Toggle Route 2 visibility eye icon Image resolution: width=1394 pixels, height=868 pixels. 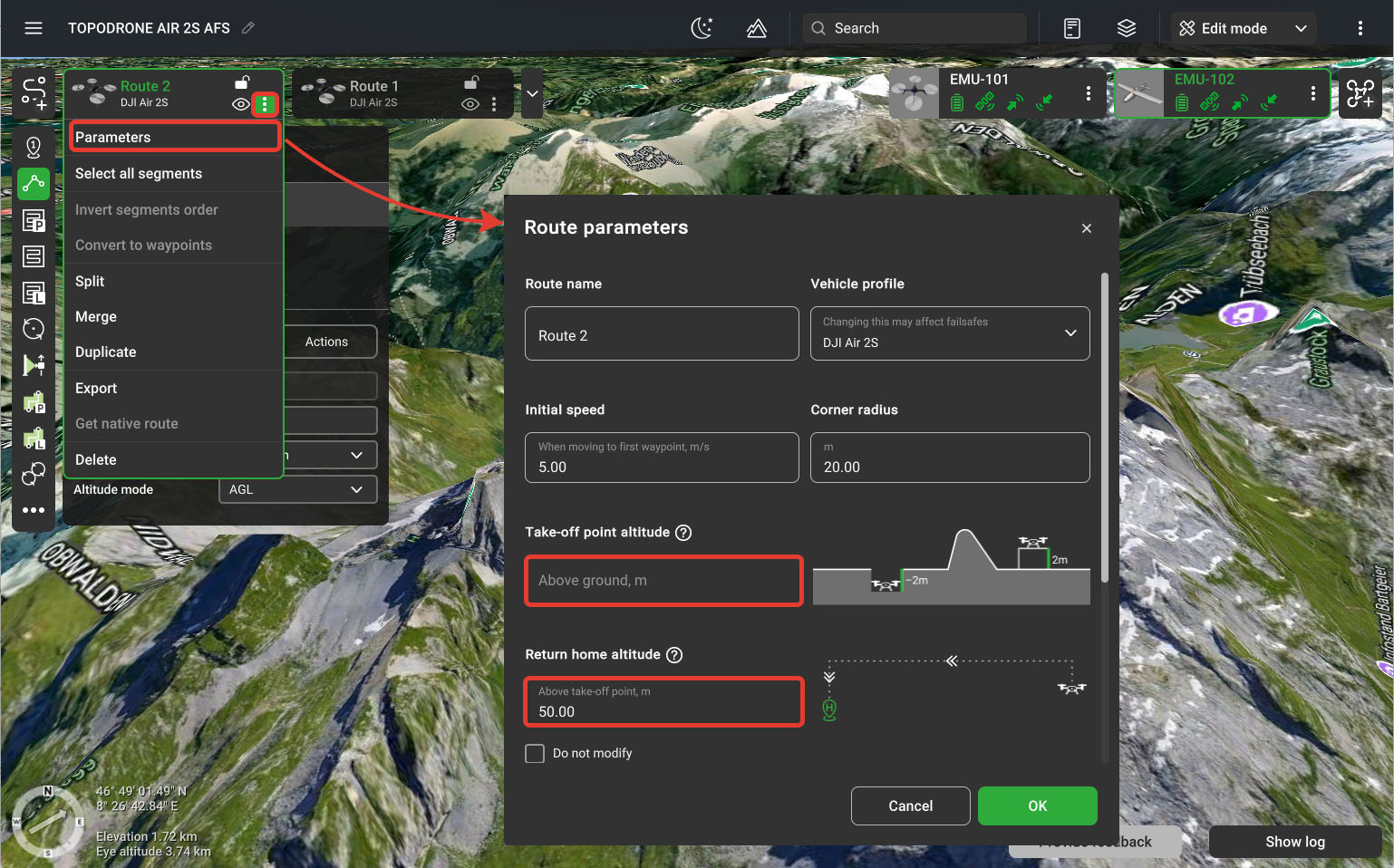(x=240, y=104)
